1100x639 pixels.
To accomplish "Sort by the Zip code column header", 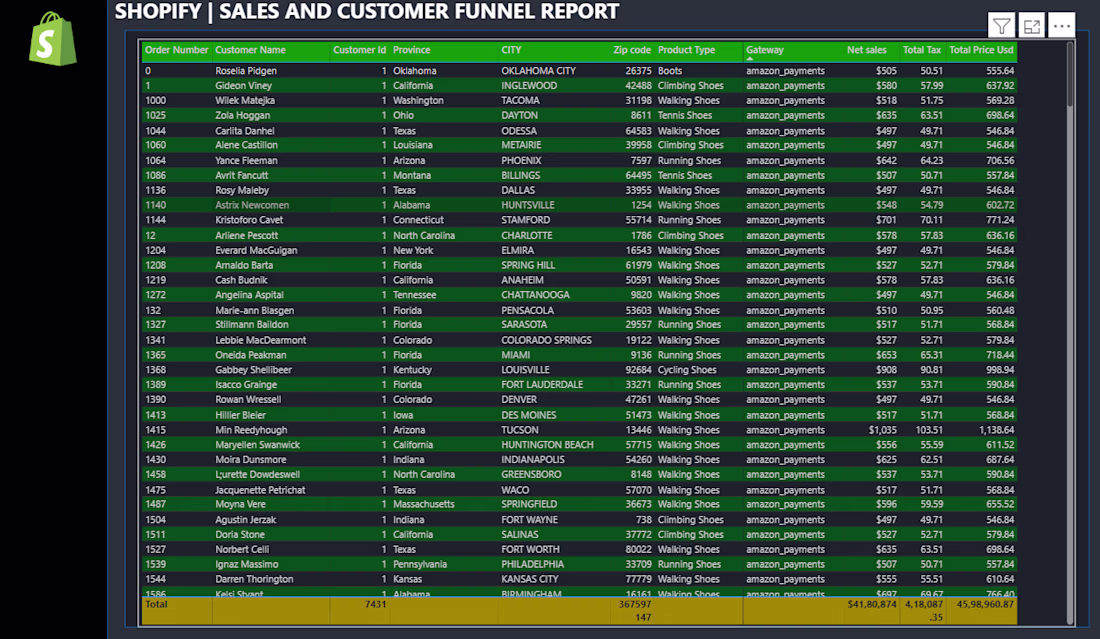I will click(x=631, y=50).
